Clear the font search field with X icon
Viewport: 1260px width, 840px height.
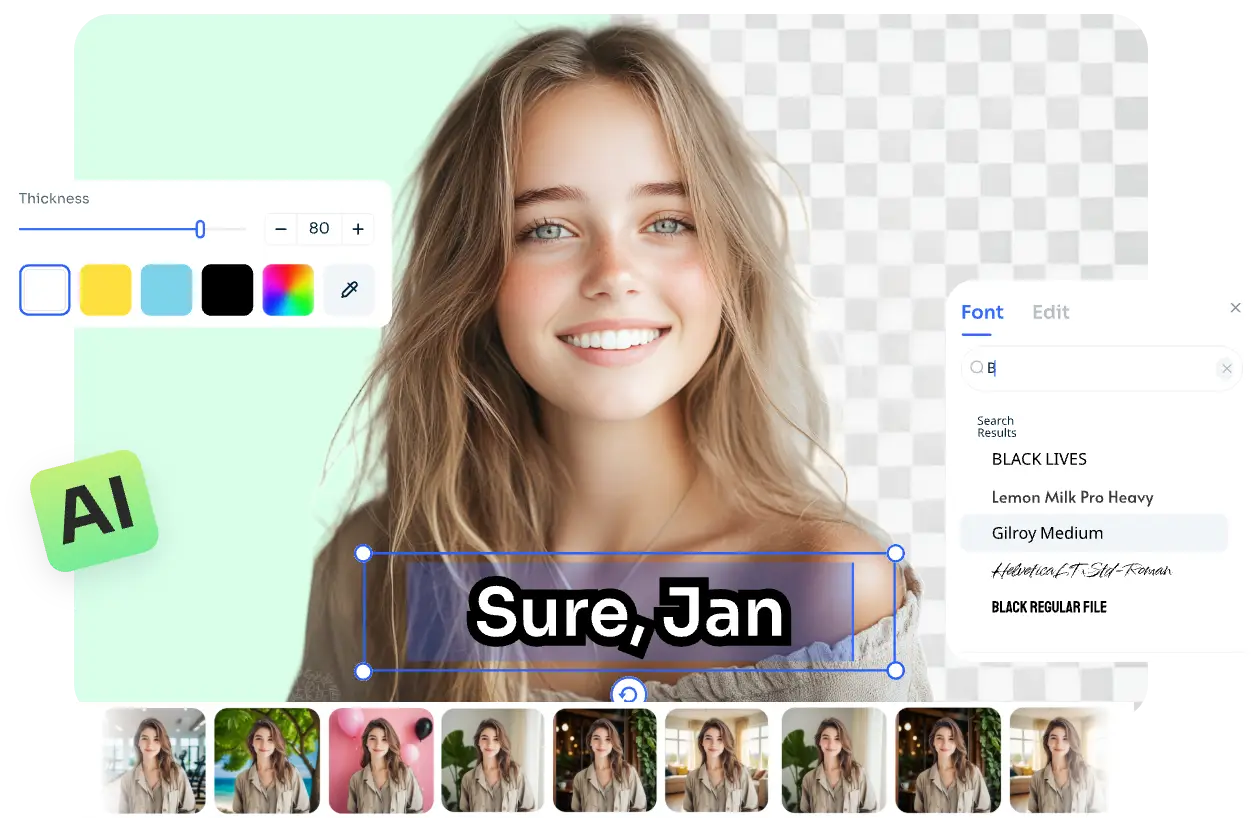point(1226,368)
